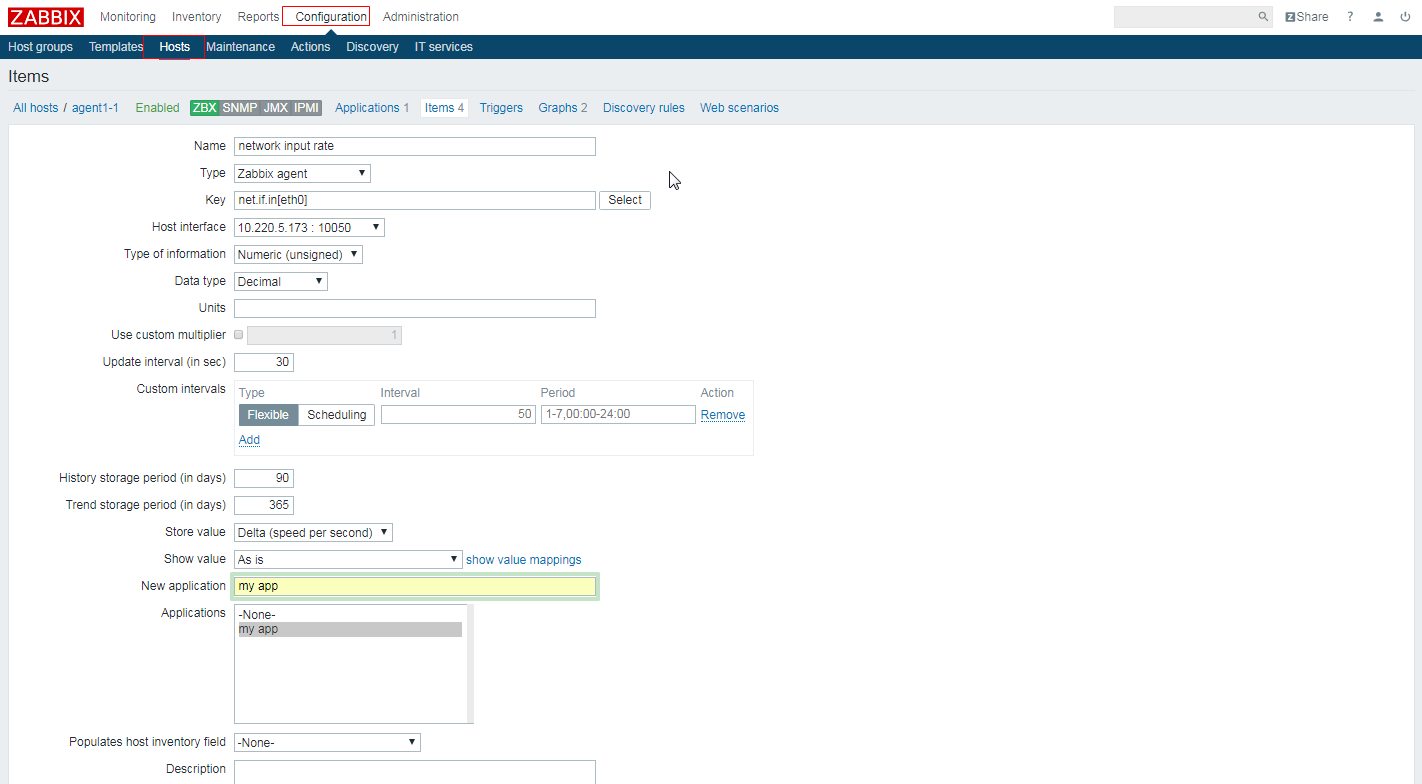The width and height of the screenshot is (1422, 784).
Task: Click Remove for the custom interval
Action: coord(723,415)
